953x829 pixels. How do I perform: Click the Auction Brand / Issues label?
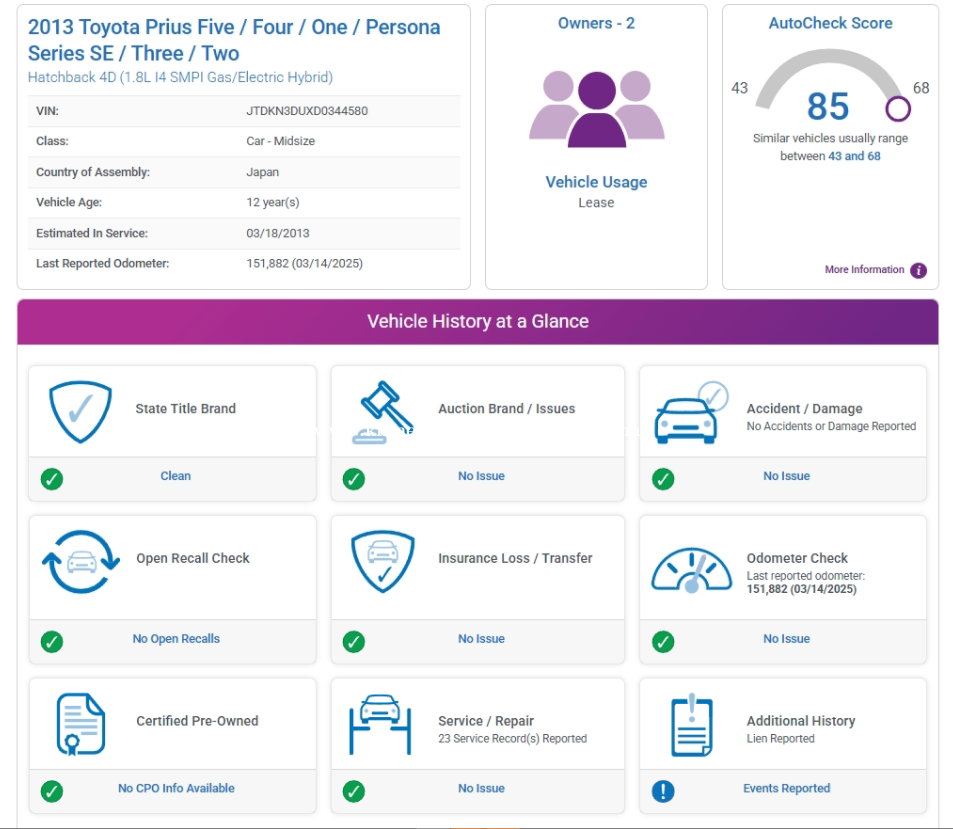click(x=506, y=408)
